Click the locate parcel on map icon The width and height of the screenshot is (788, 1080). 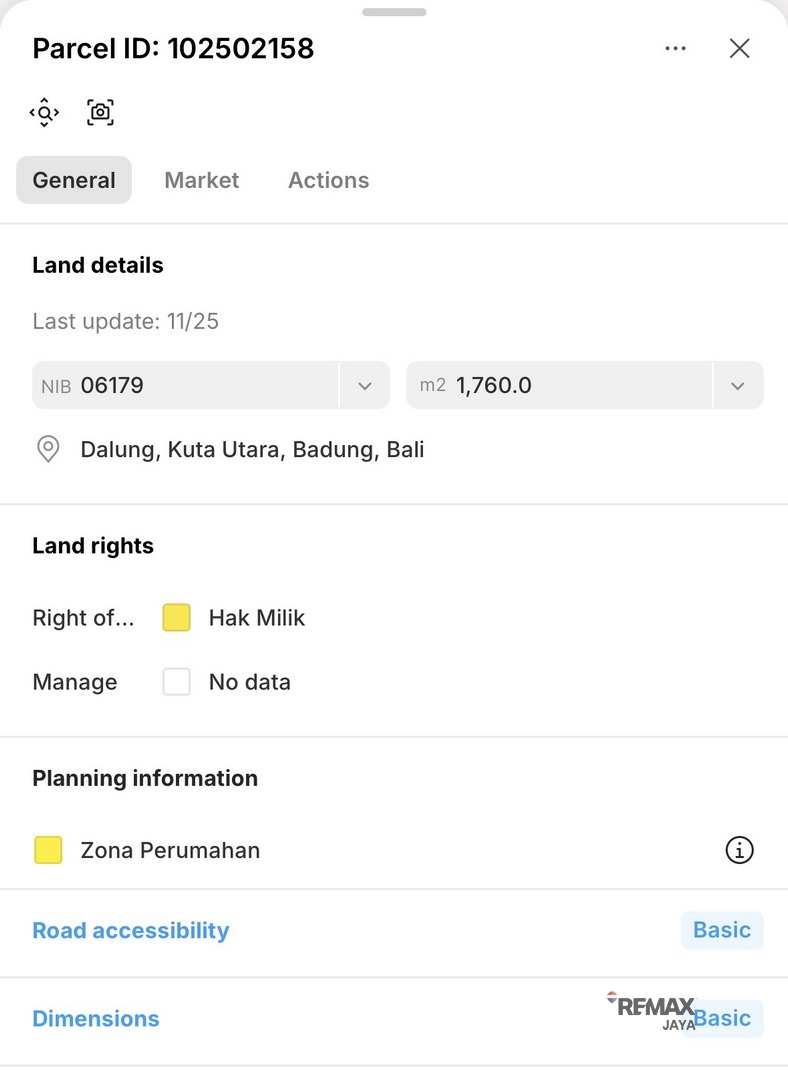45,112
